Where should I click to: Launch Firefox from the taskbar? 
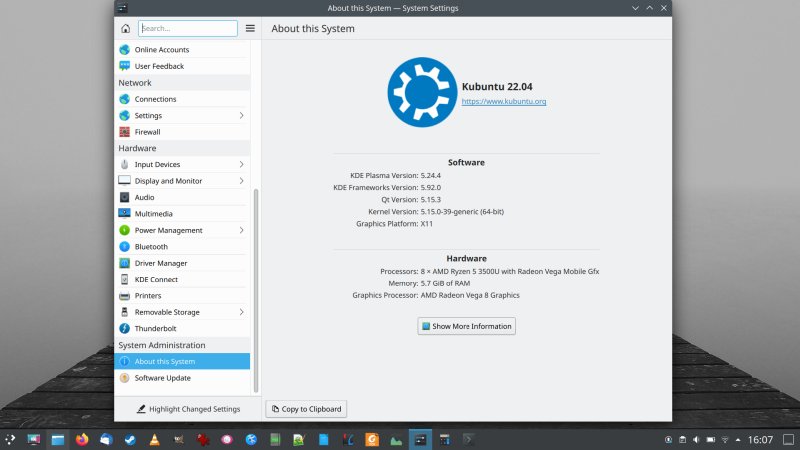tap(82, 439)
